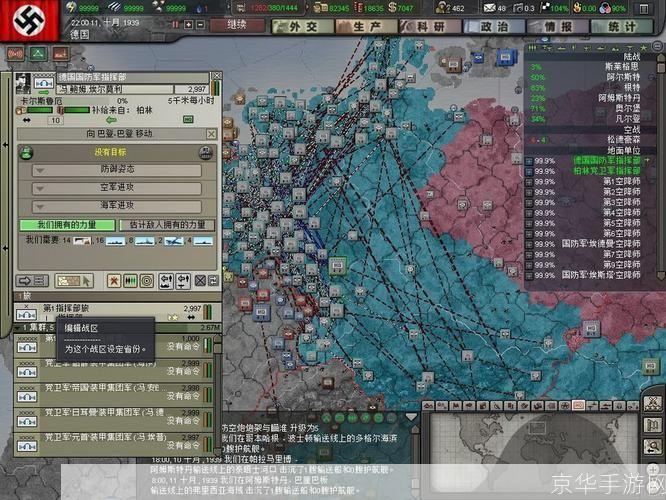The width and height of the screenshot is (666, 500).
Task: Click the unit name field 德国国防军指挥部
Action: [133, 77]
